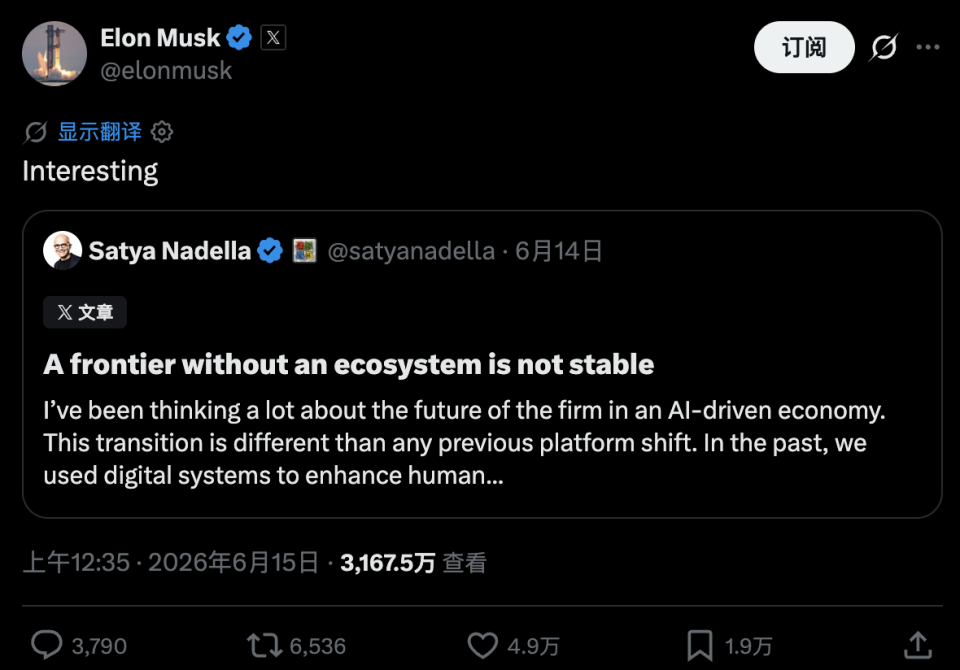Image resolution: width=960 pixels, height=670 pixels.
Task: Click 显示翻译 to show translation
Action: pos(100,132)
